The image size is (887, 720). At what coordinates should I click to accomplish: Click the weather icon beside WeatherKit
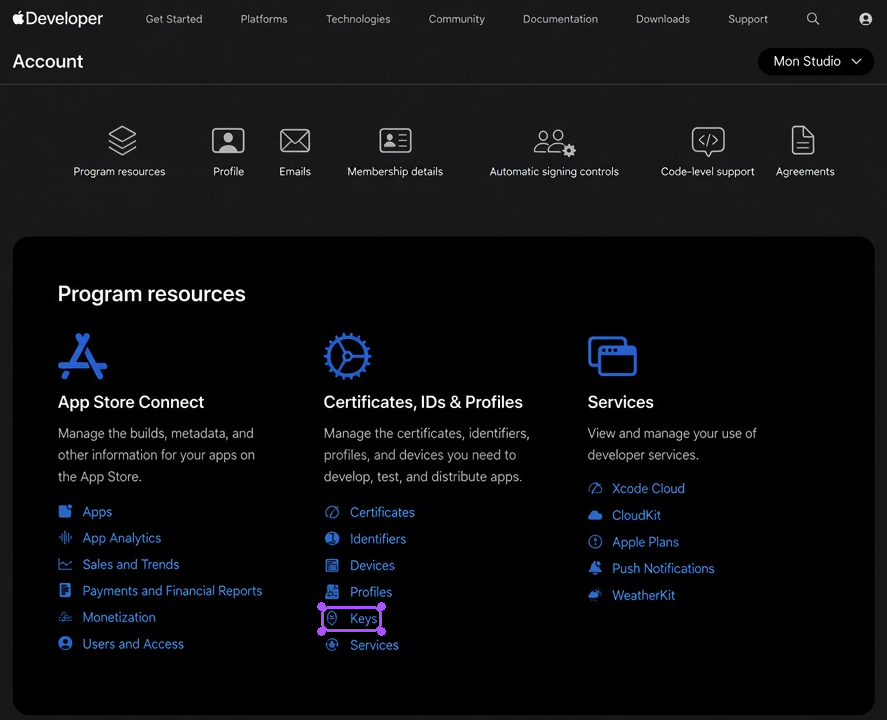pos(595,595)
